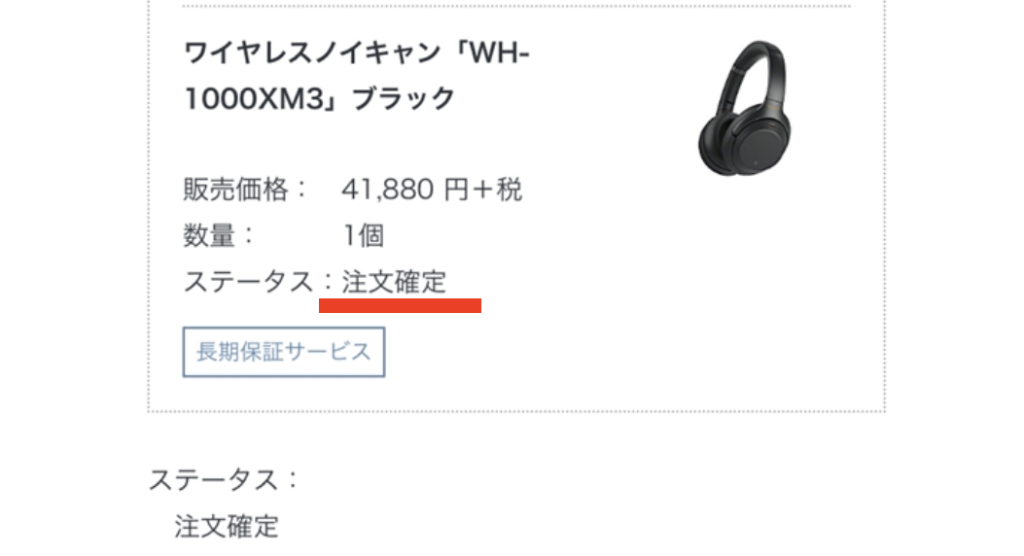Select the 41,880 円+税 price value
1024x556 pixels.
432,189
